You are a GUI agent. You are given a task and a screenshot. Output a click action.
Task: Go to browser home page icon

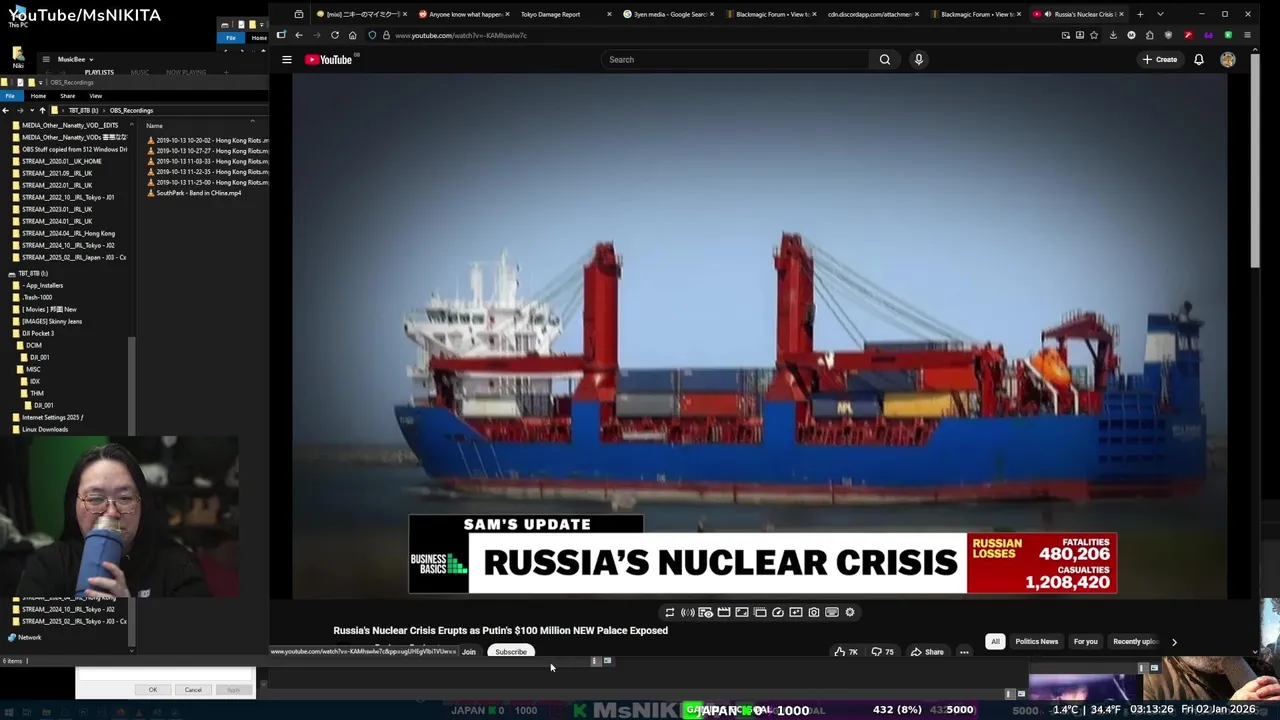point(352,35)
